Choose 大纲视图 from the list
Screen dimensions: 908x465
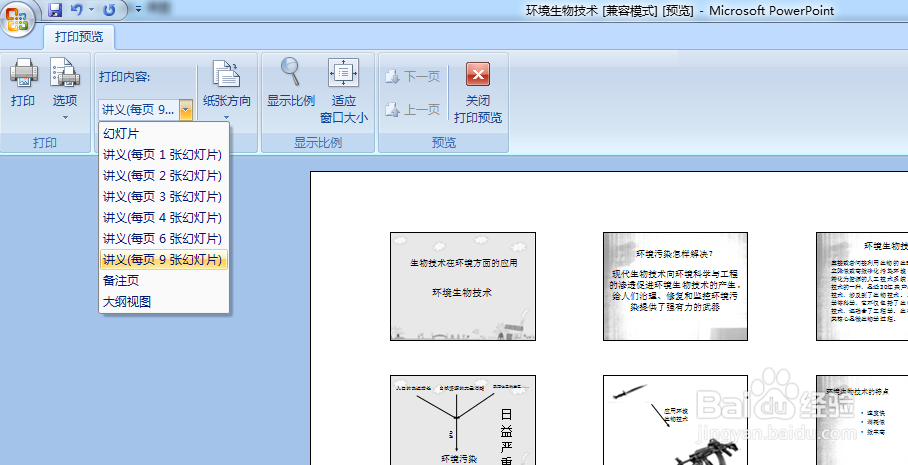[164, 301]
